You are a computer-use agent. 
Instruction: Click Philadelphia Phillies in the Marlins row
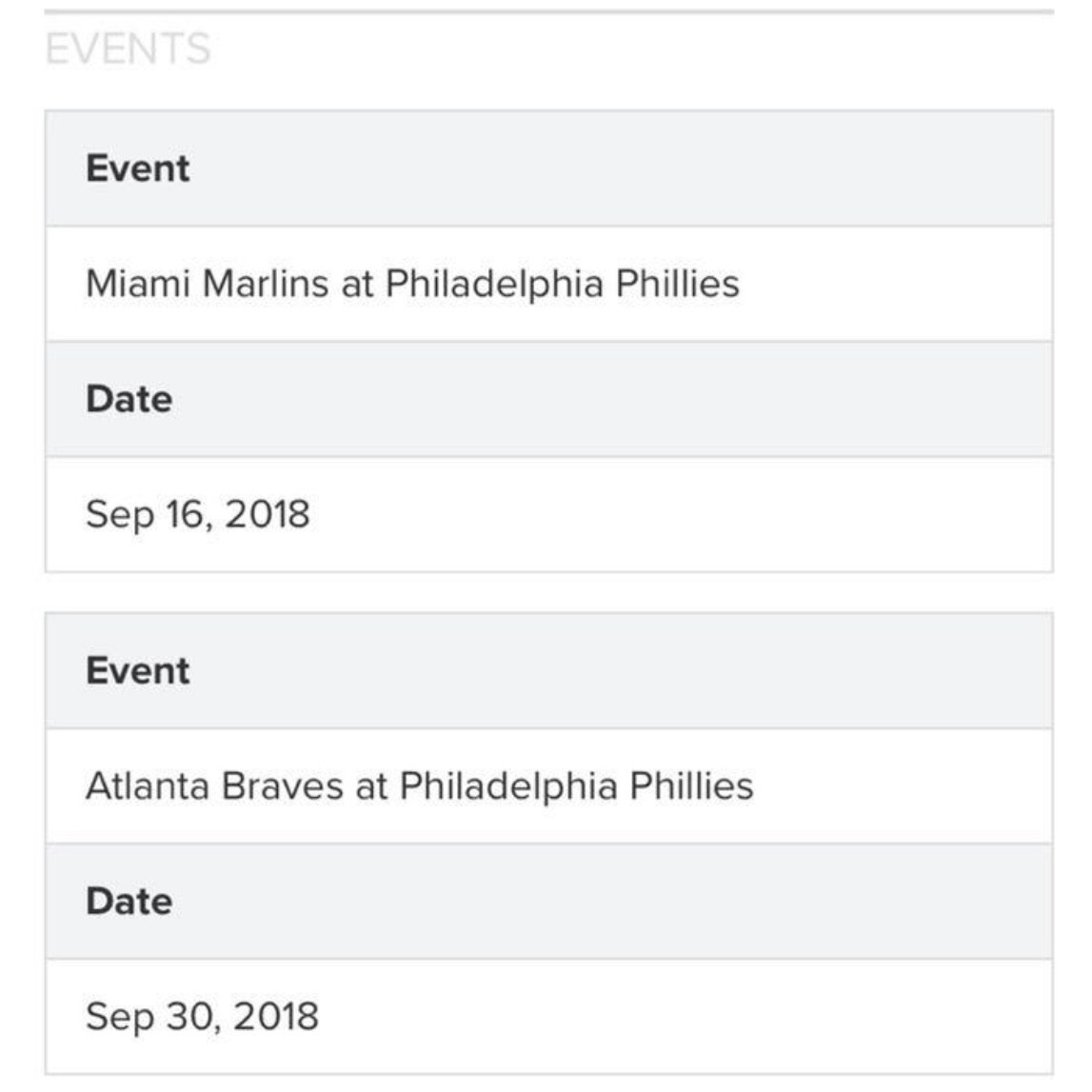coord(562,284)
